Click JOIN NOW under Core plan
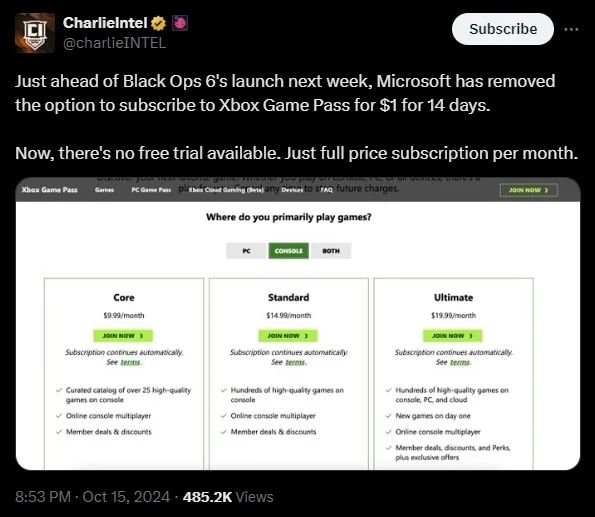This screenshot has width=595, height=517. (123, 336)
